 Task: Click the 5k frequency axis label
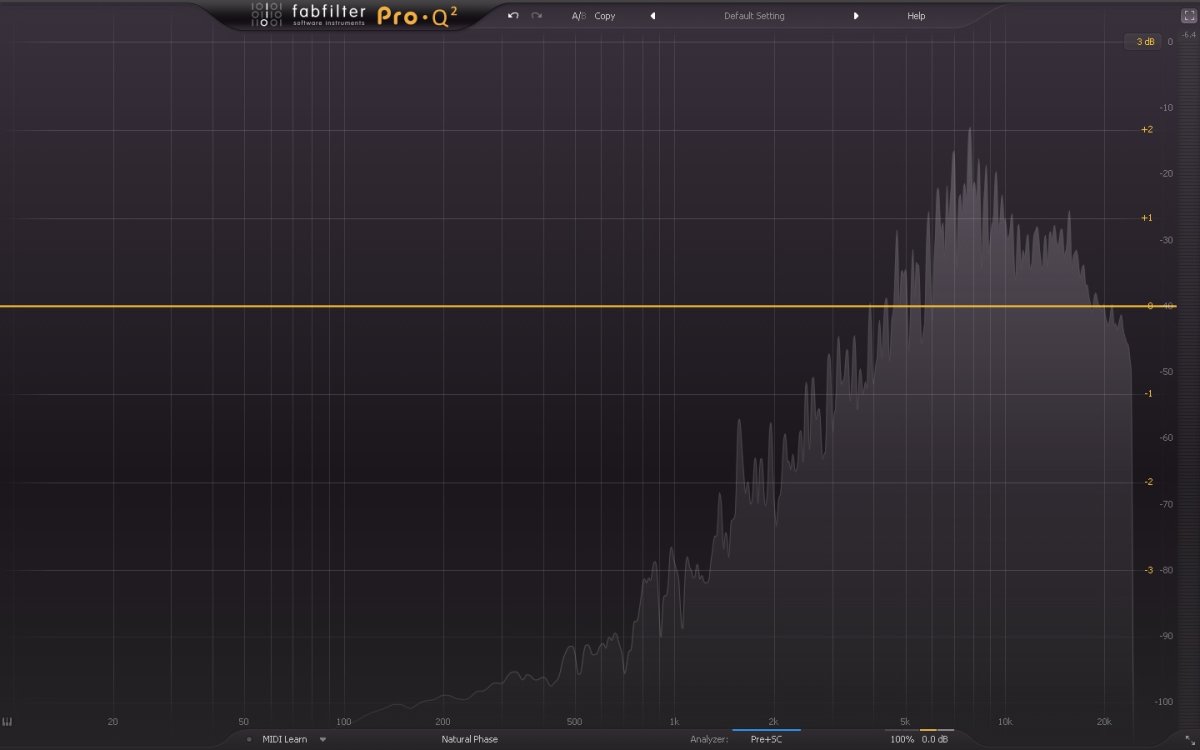[x=905, y=722]
